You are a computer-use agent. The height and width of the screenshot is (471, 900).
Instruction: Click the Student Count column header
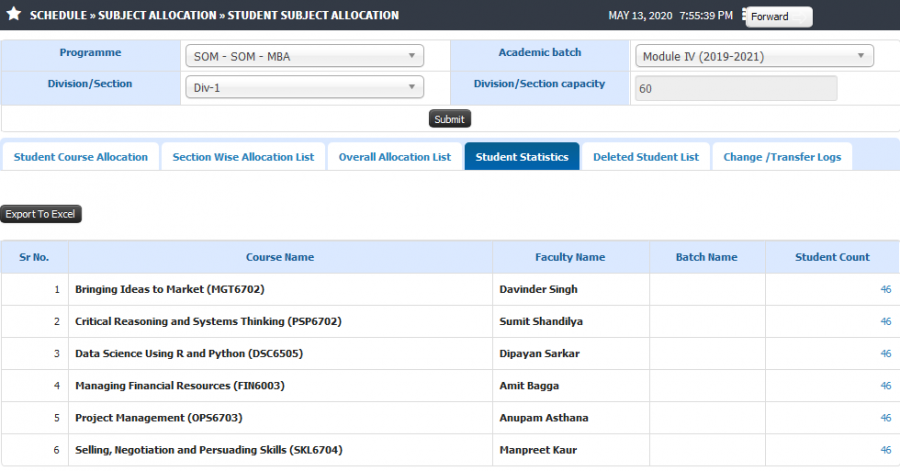click(832, 257)
